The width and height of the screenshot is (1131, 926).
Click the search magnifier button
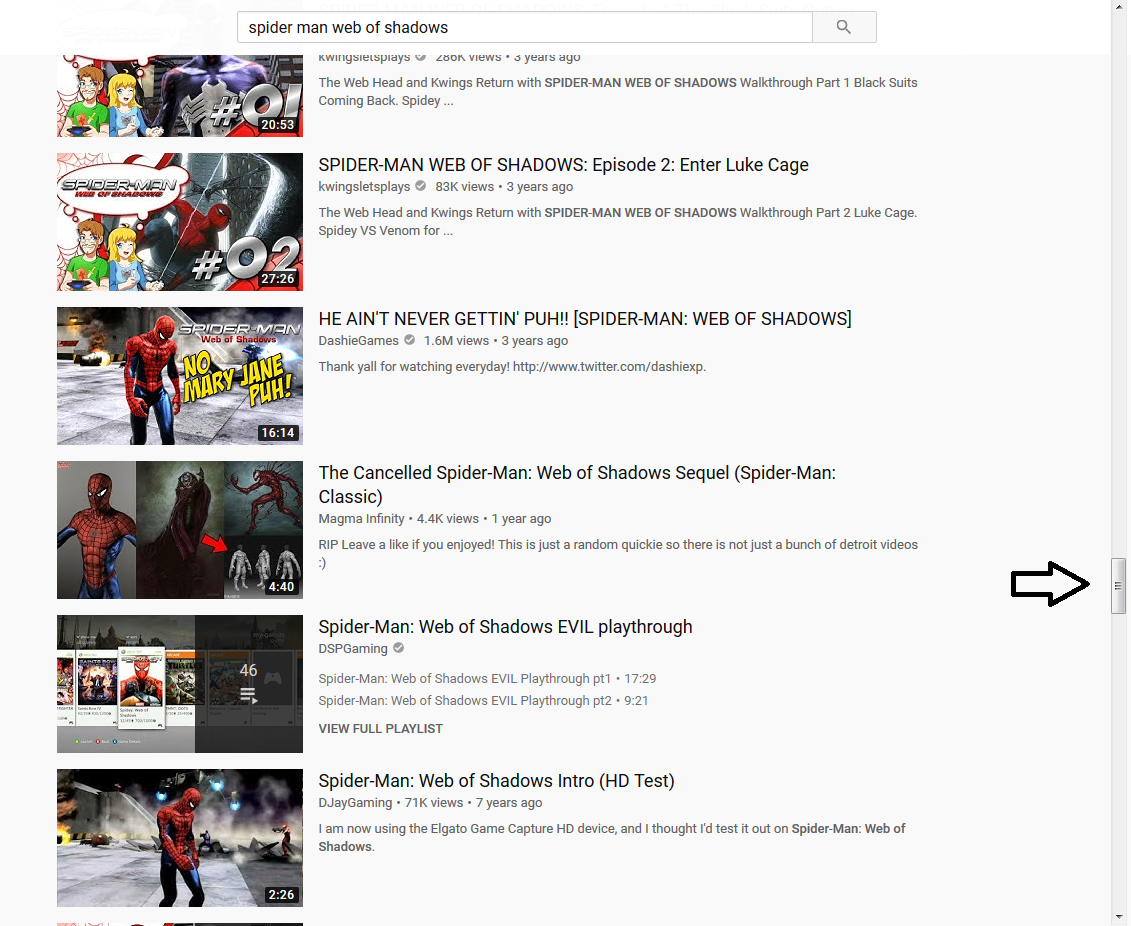pos(844,27)
